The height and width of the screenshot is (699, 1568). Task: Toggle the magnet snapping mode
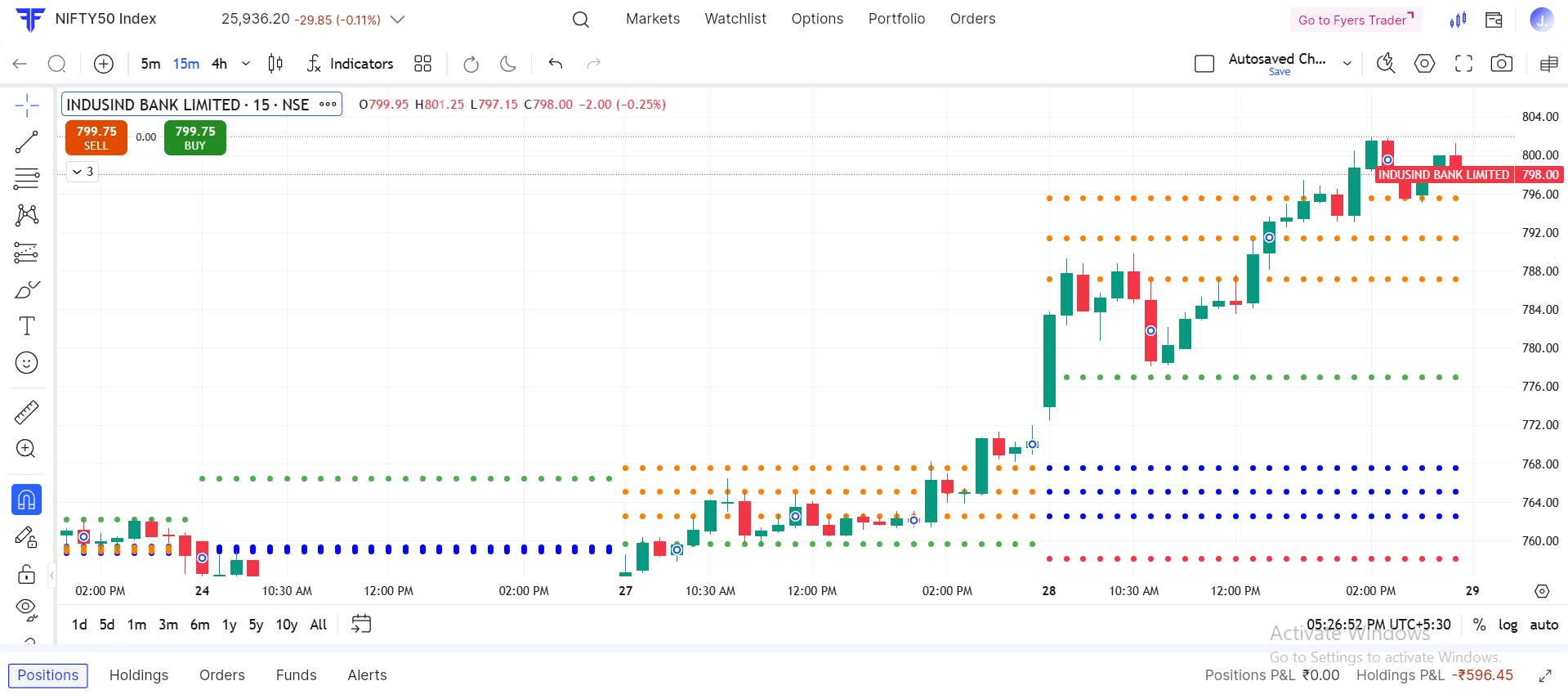point(27,500)
